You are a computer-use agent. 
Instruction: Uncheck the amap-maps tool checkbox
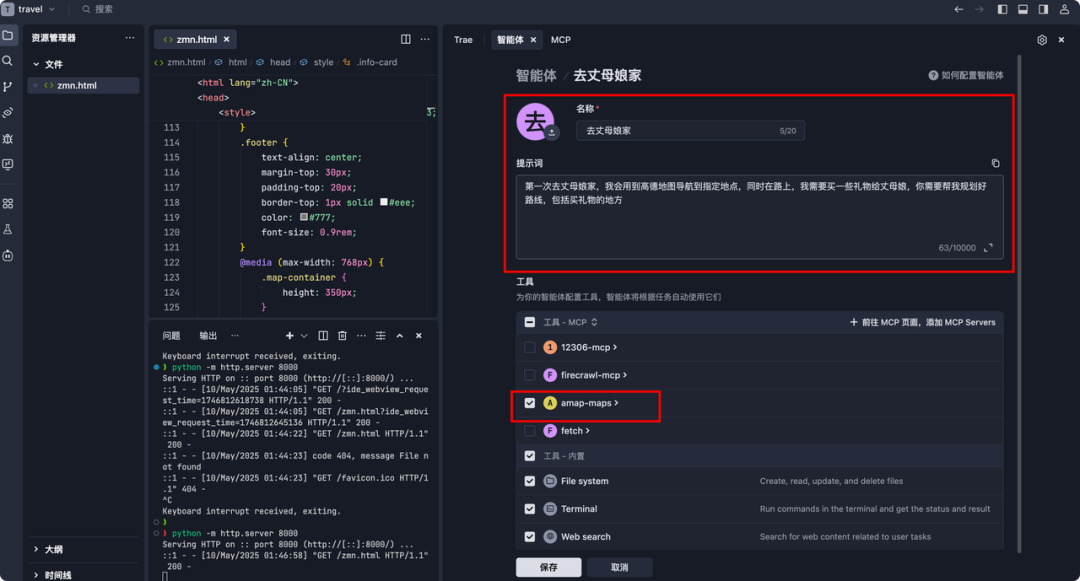click(x=530, y=403)
